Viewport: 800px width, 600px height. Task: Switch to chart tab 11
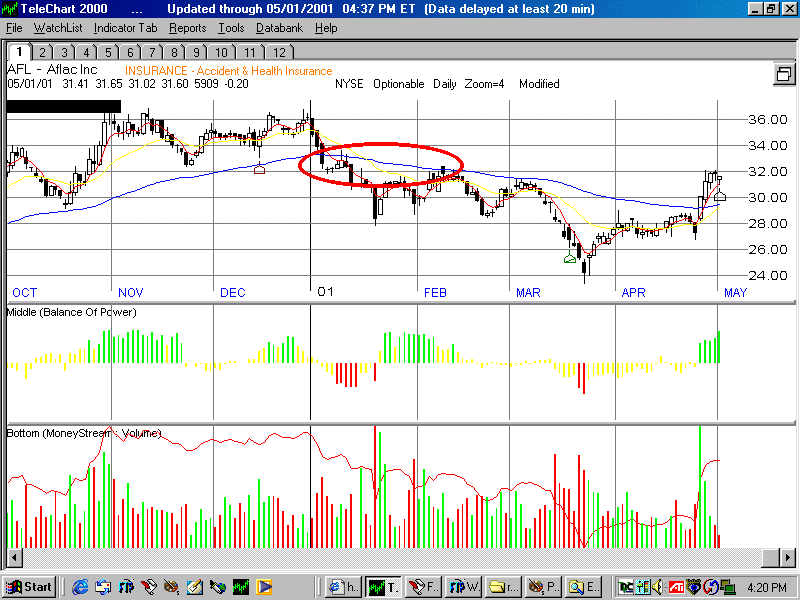[249, 53]
